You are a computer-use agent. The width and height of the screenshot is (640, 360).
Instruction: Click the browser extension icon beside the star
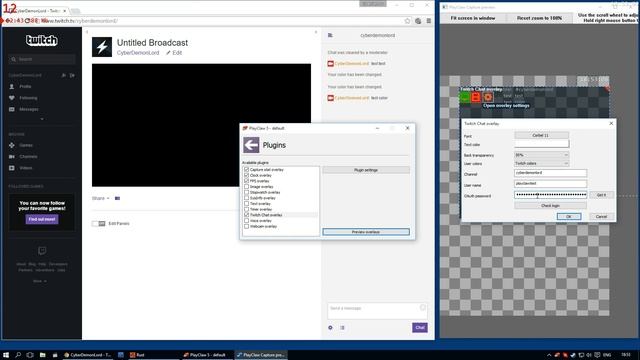(418, 21)
